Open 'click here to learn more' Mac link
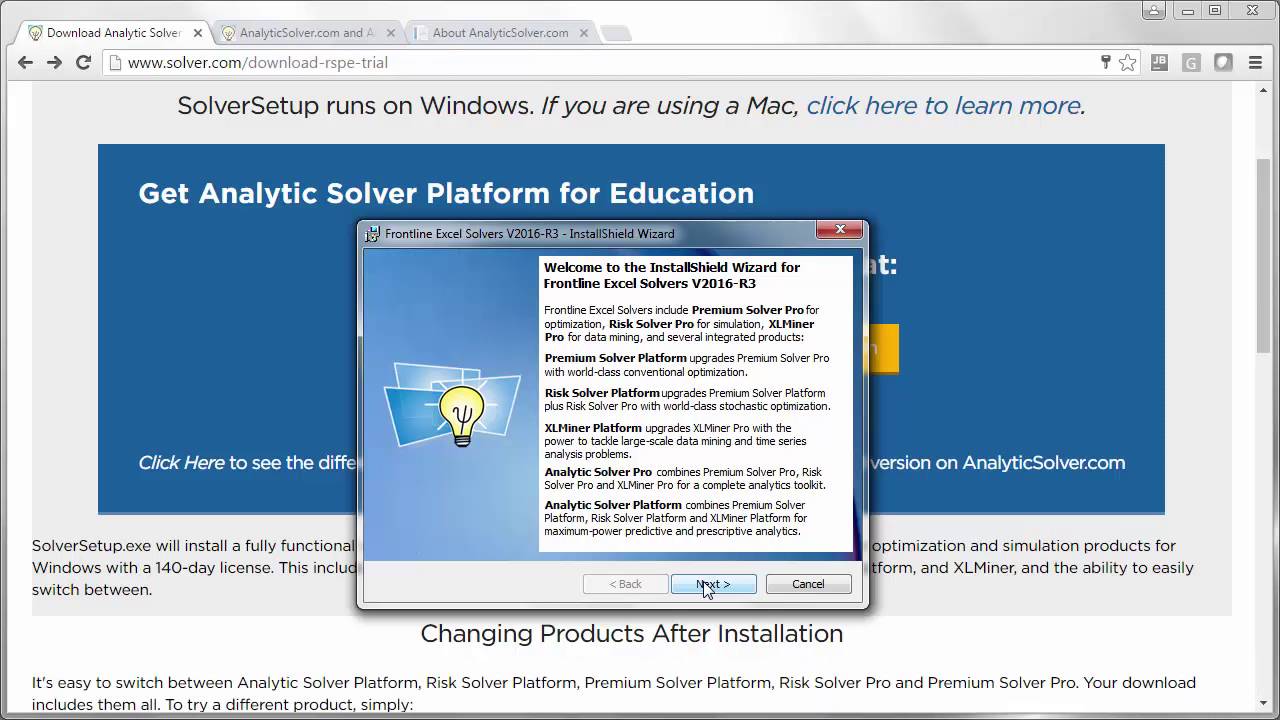Image resolution: width=1280 pixels, height=720 pixels. pyautogui.click(x=945, y=105)
